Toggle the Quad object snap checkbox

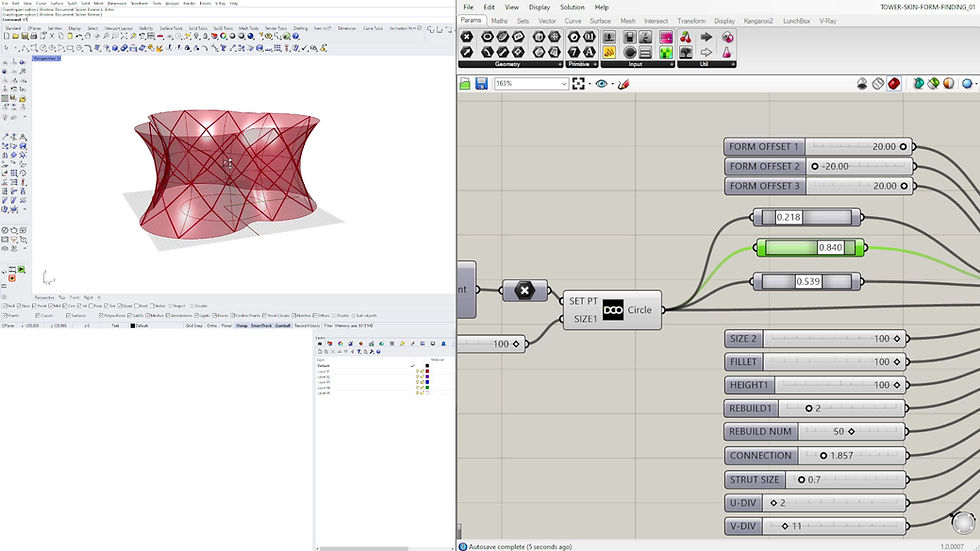[126, 306]
